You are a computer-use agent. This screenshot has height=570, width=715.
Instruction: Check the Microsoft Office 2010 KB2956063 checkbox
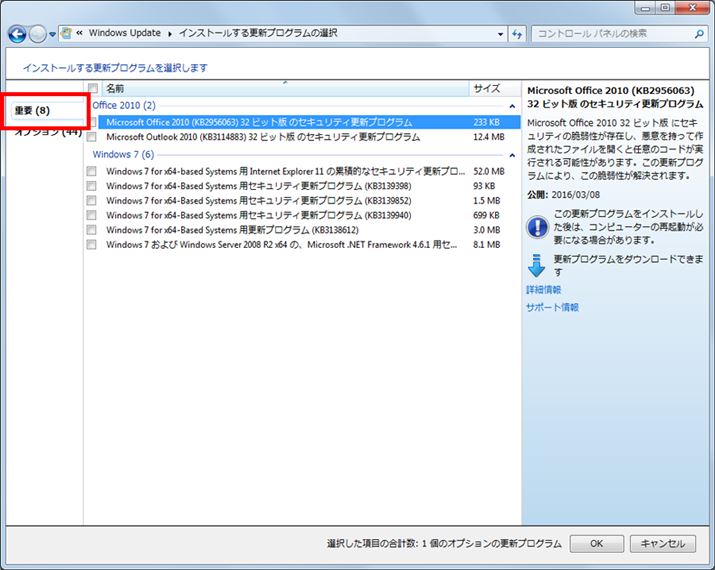tap(93, 122)
